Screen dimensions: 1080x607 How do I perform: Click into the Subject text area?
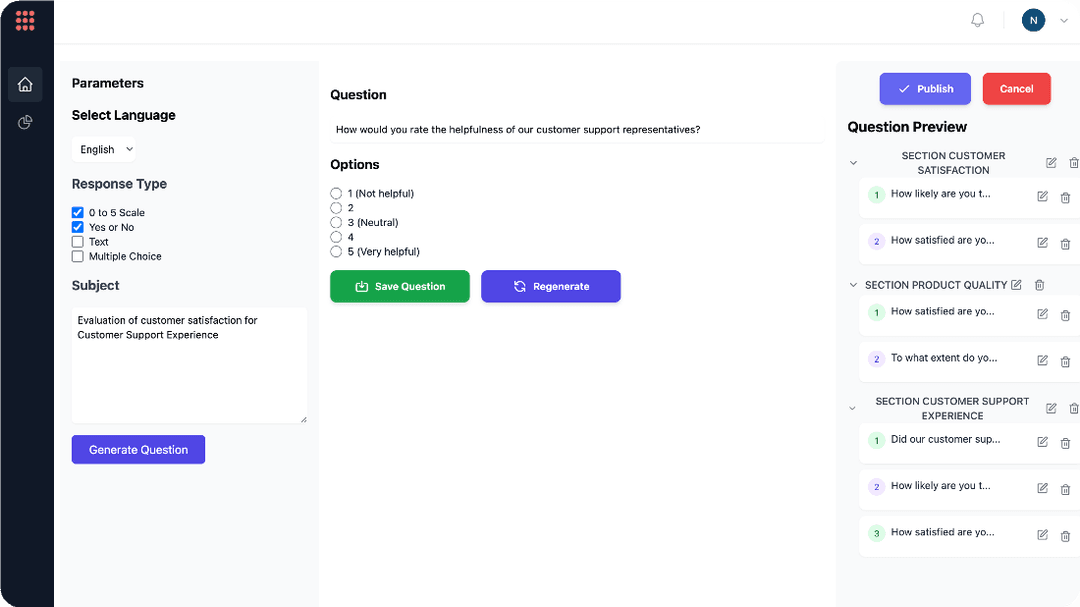pos(189,365)
